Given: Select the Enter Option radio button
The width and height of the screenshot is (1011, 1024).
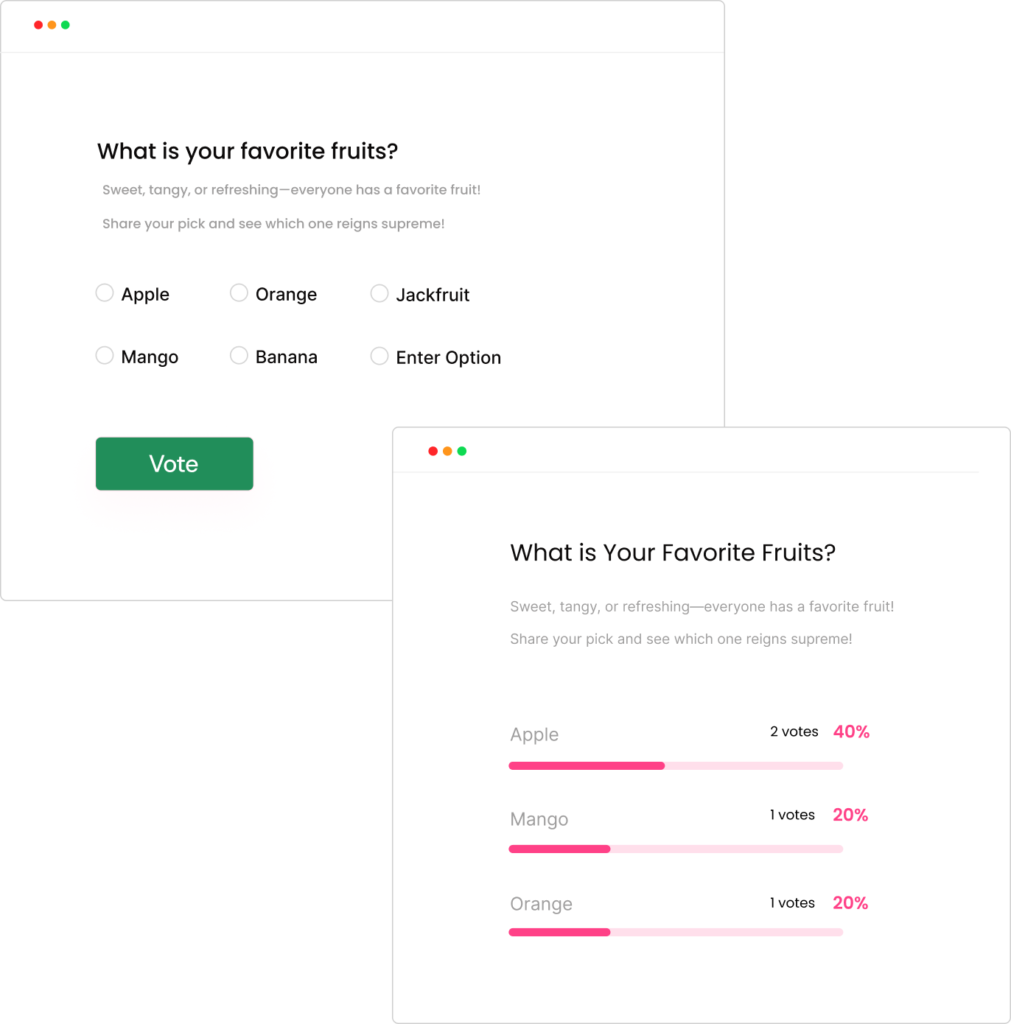Looking at the screenshot, I should tap(379, 356).
